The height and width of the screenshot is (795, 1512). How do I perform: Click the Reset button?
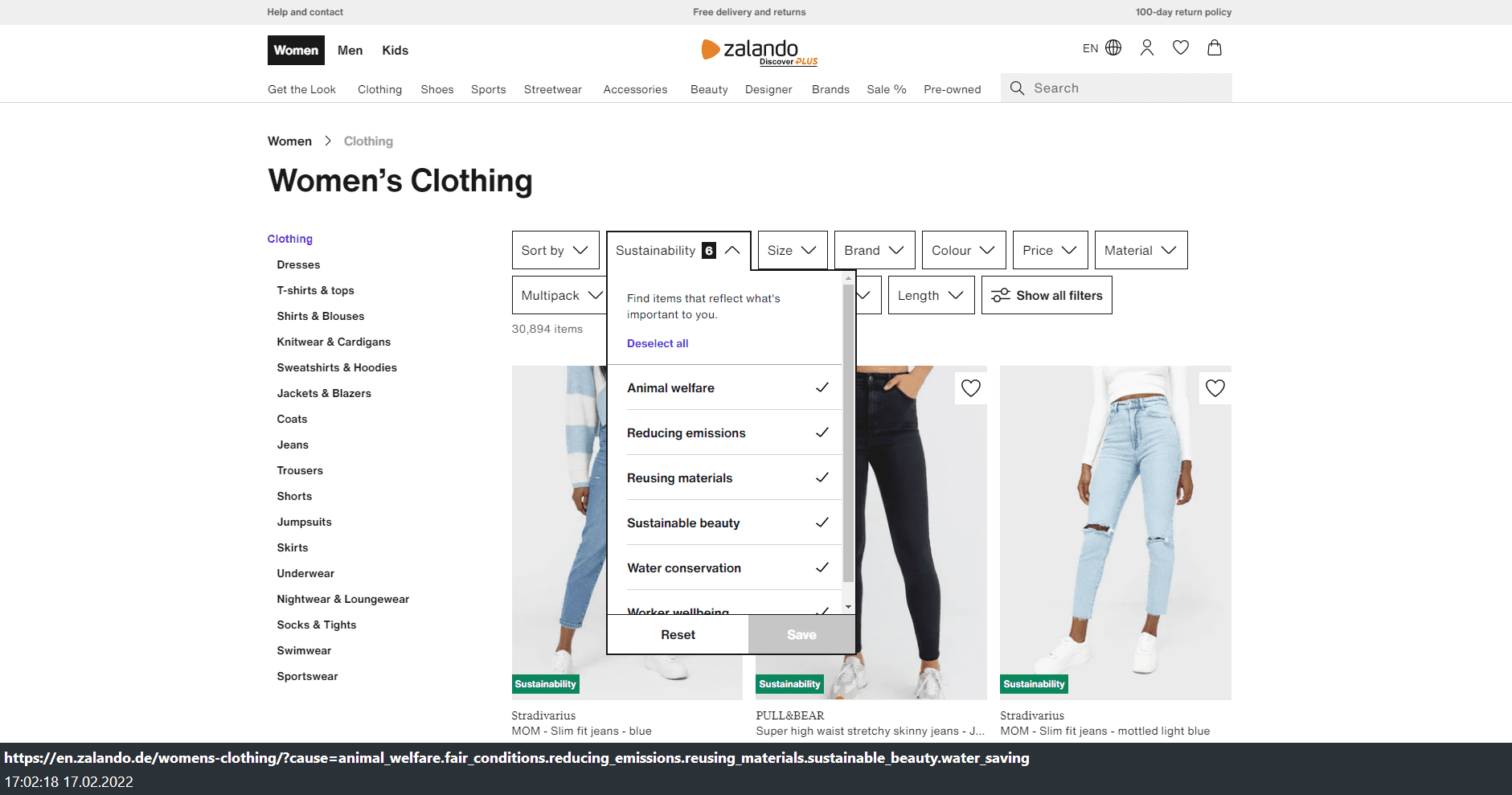(x=678, y=634)
